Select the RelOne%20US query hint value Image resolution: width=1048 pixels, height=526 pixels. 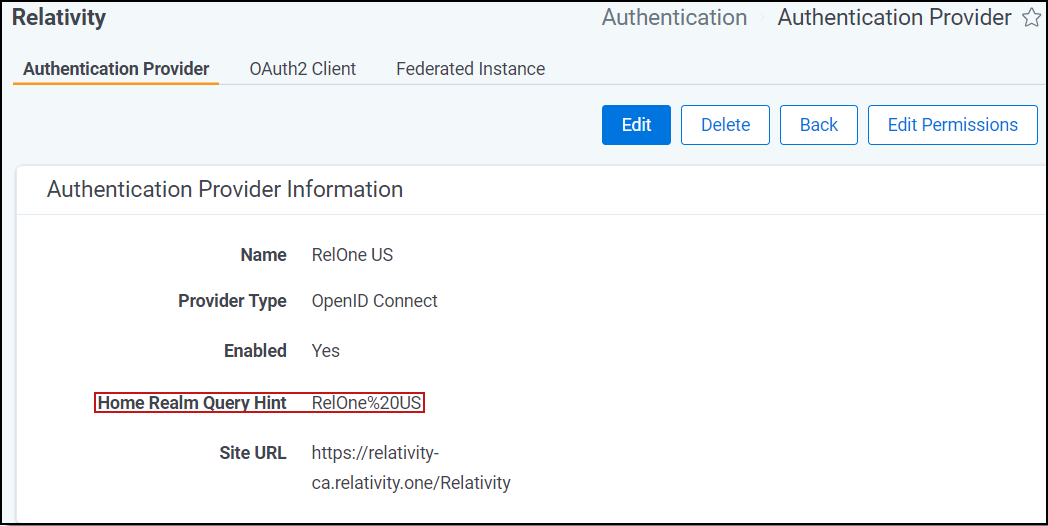click(367, 403)
